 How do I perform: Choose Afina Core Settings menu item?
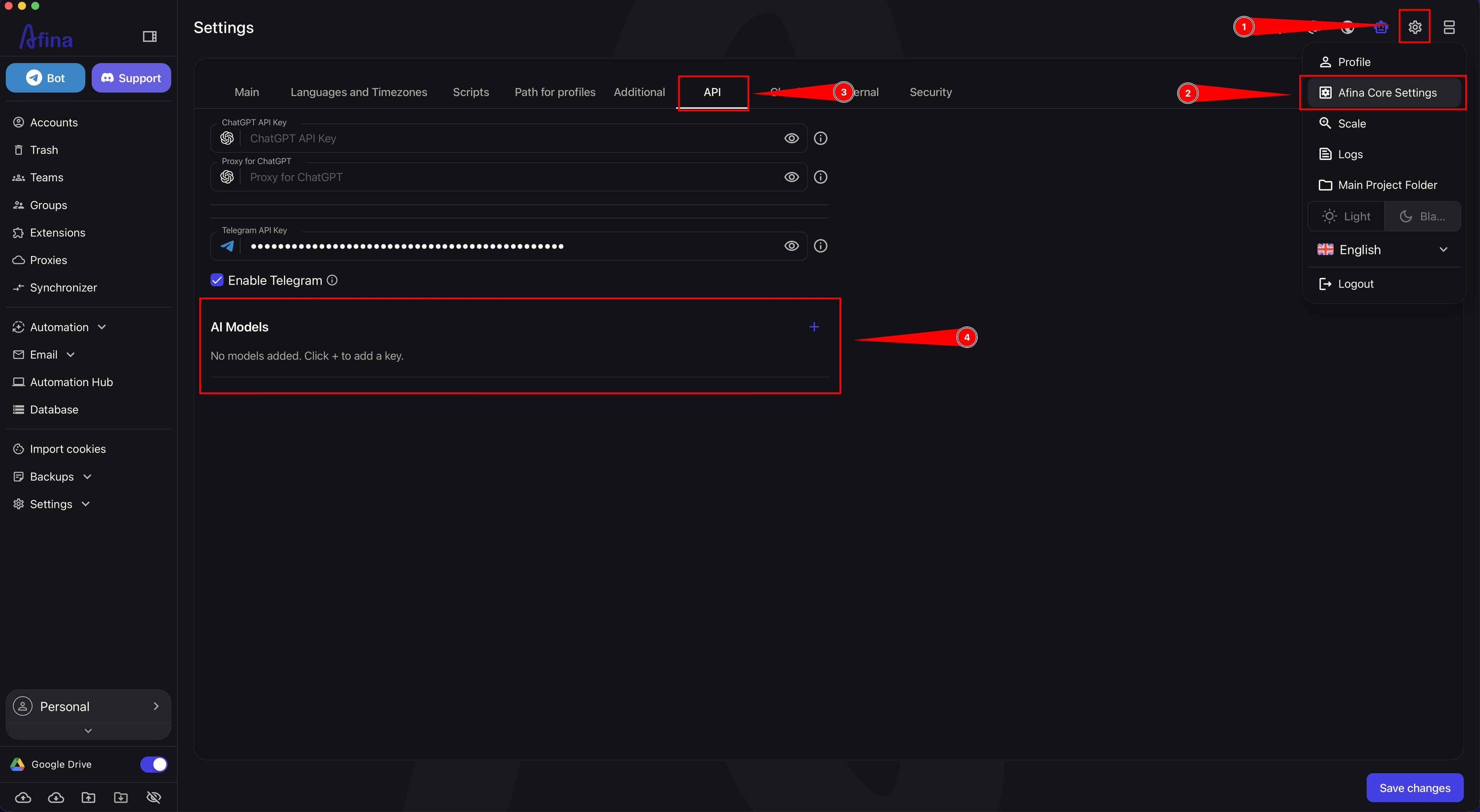(x=1384, y=92)
